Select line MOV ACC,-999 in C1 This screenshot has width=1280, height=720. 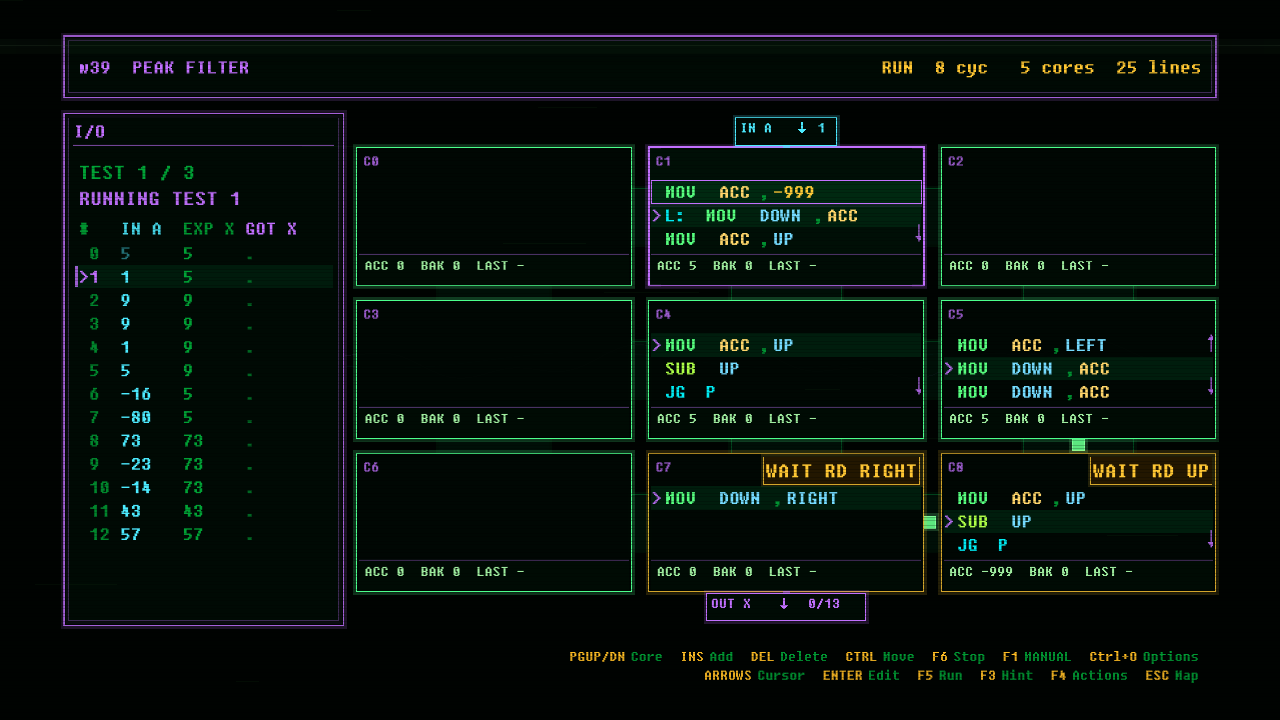pyautogui.click(x=786, y=192)
